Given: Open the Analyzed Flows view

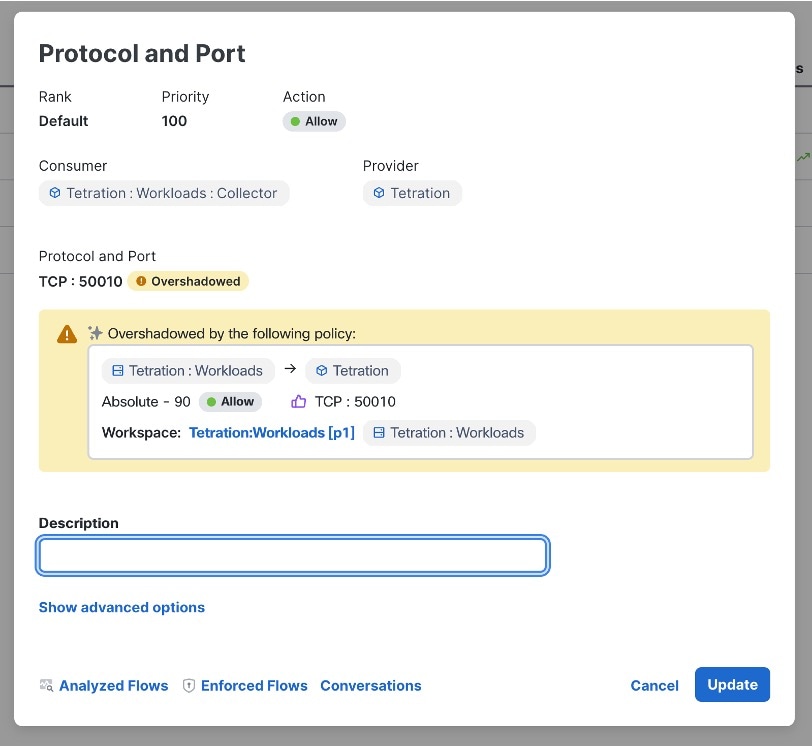Looking at the screenshot, I should (x=113, y=686).
